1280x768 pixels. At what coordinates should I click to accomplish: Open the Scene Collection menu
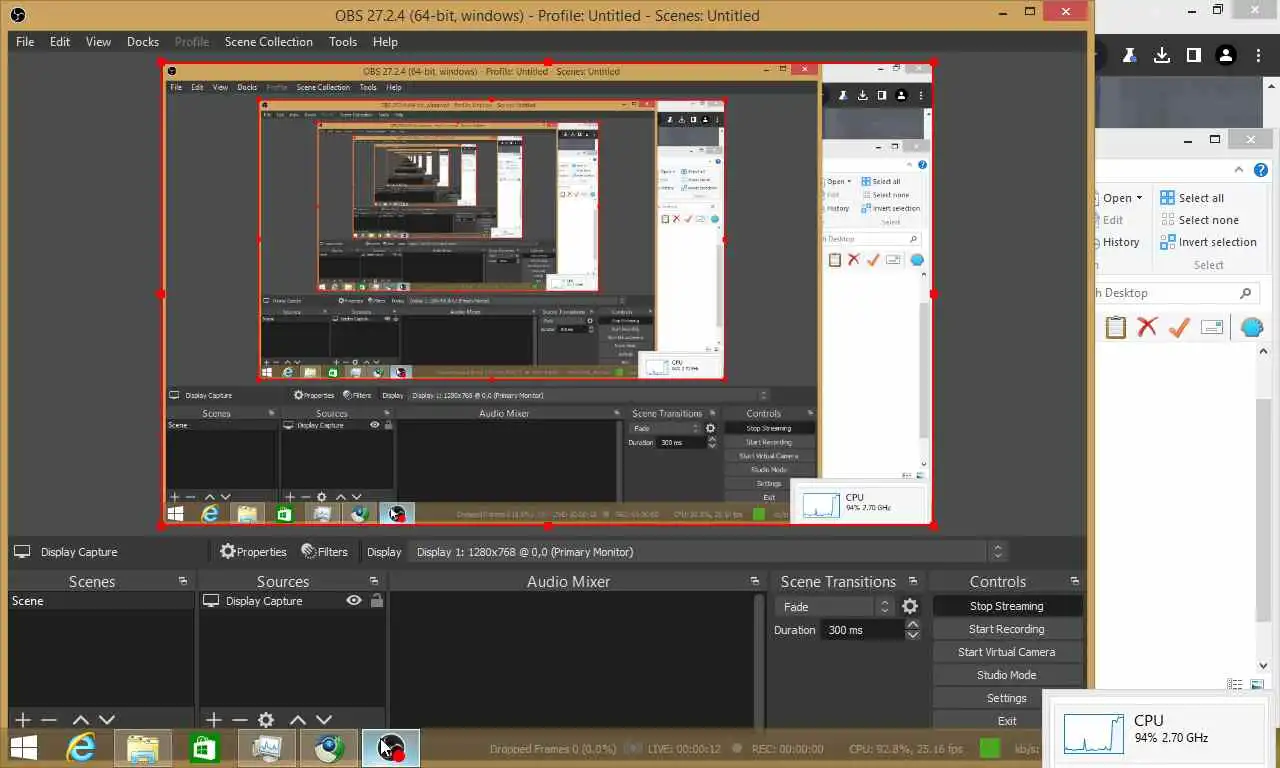pos(269,42)
